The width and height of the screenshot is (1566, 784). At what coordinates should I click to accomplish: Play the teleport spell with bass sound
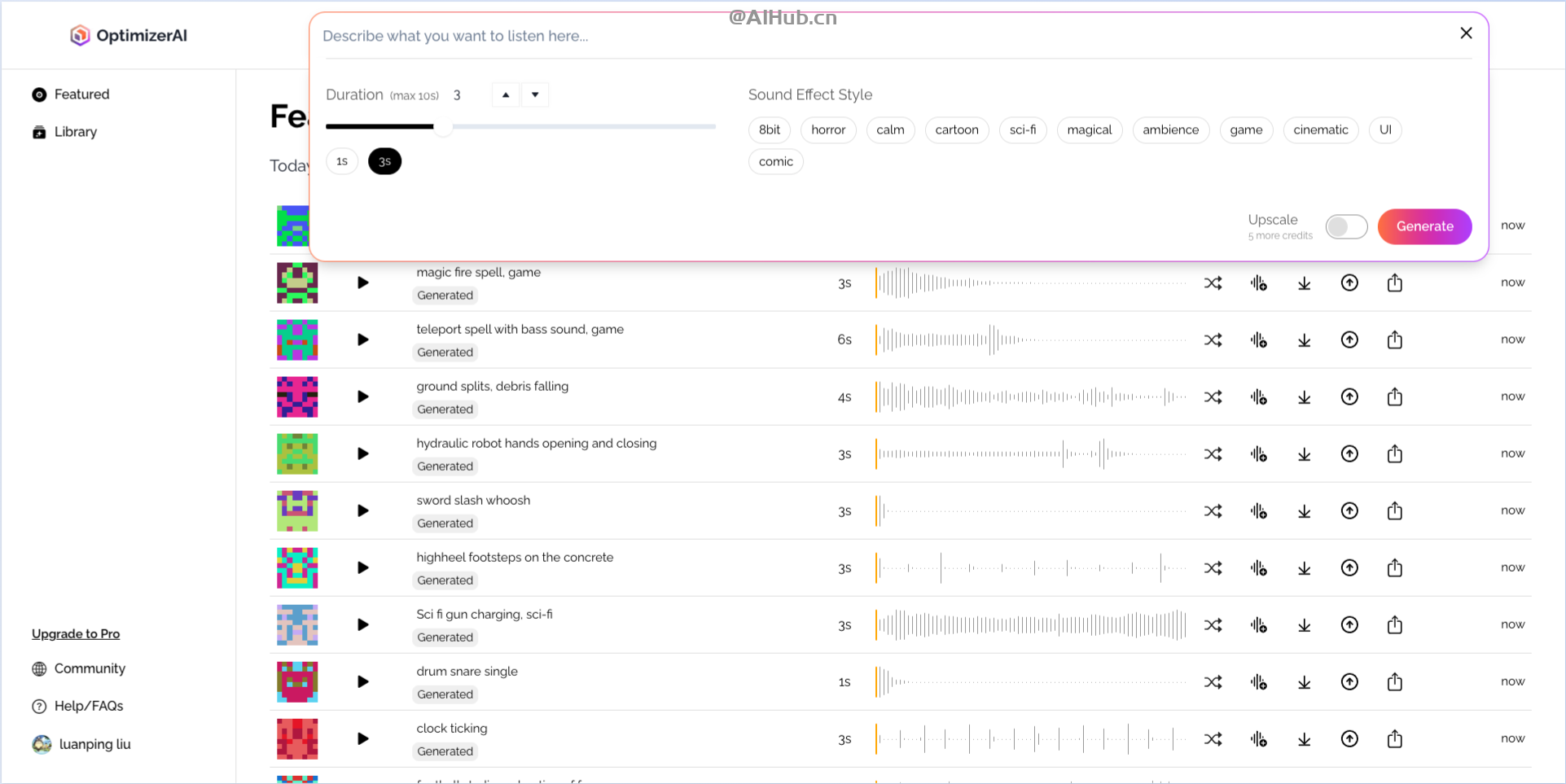click(363, 340)
